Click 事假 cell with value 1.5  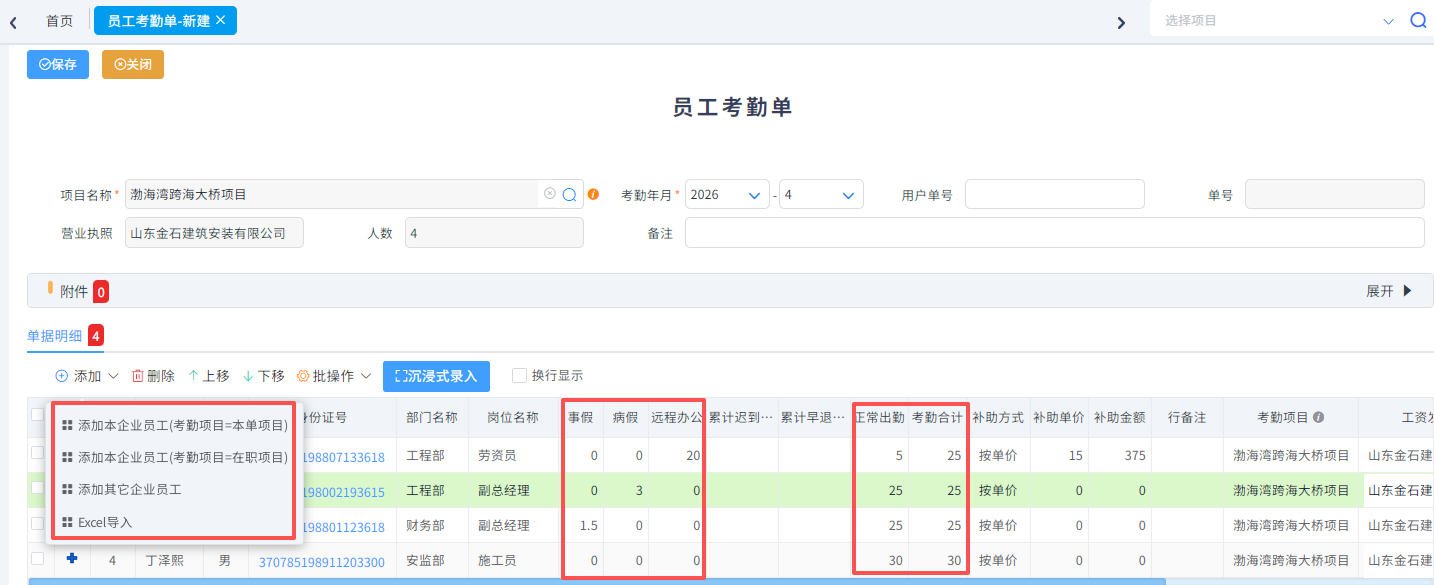pos(582,526)
